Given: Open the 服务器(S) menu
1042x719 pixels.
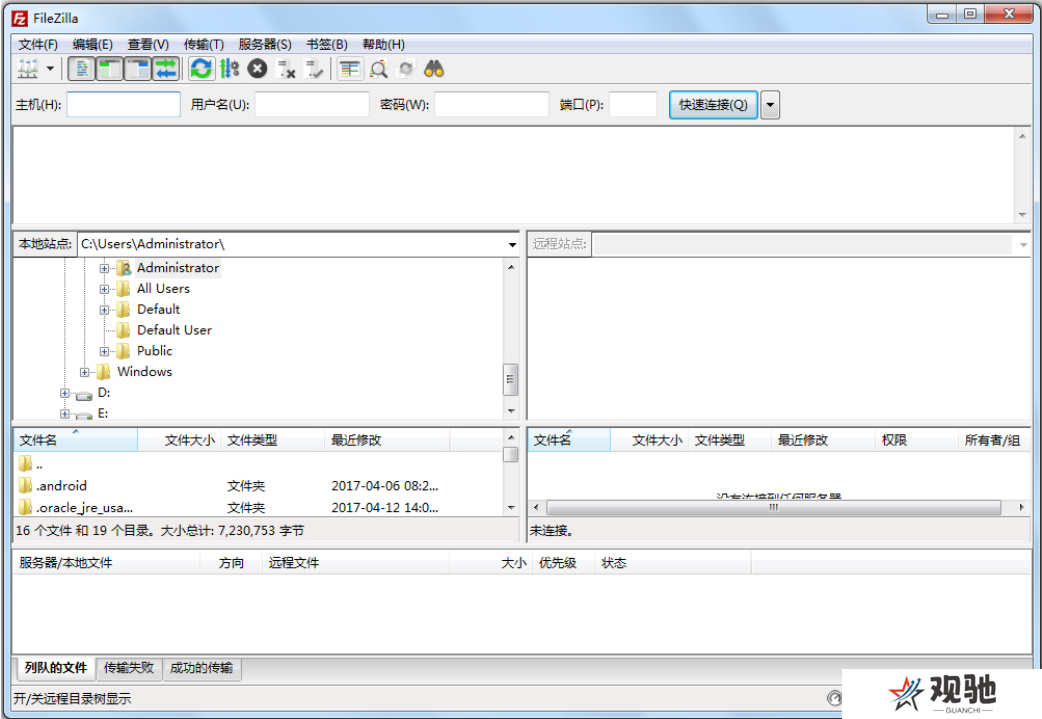Looking at the screenshot, I should tap(264, 45).
